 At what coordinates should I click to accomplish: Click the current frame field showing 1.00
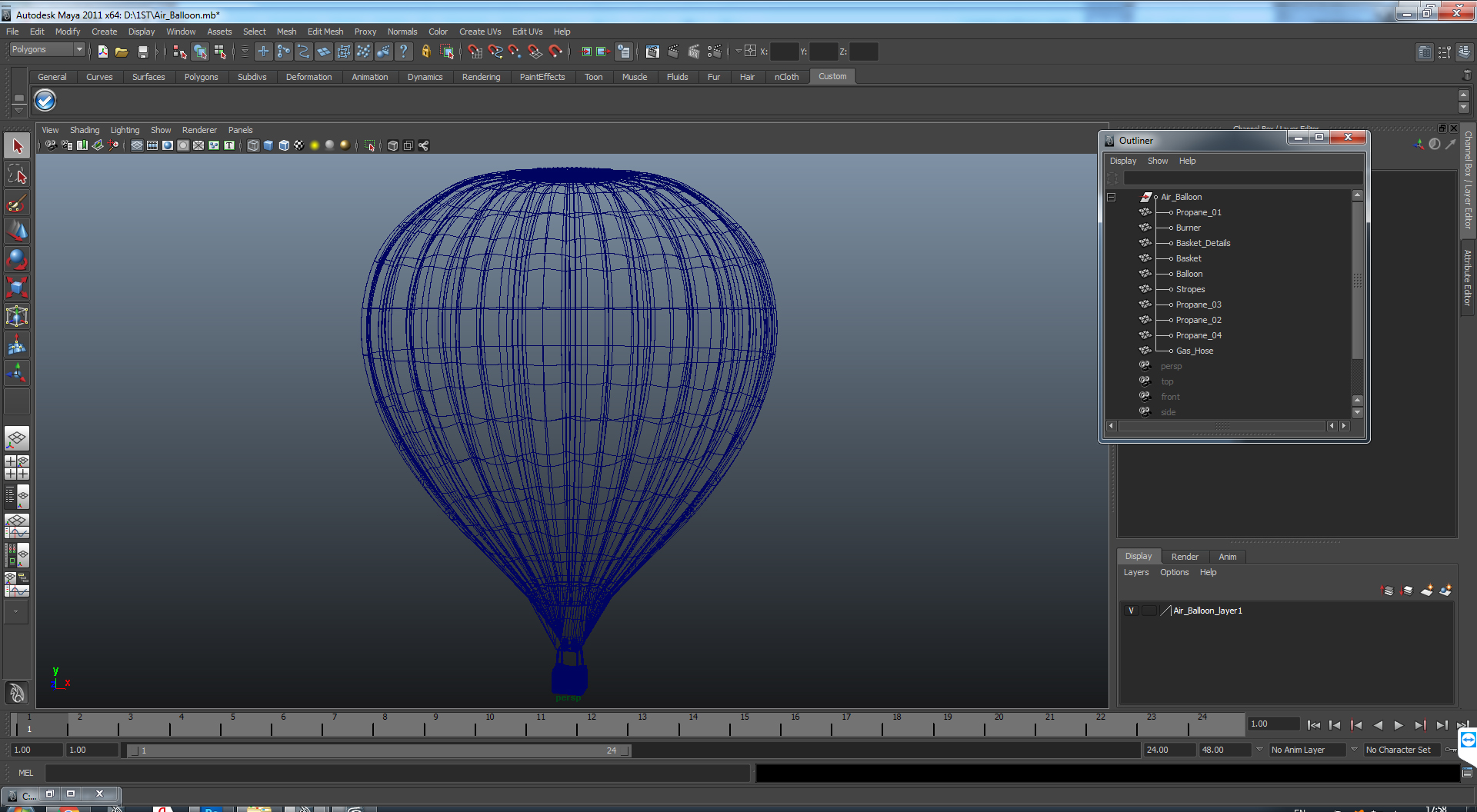1273,724
